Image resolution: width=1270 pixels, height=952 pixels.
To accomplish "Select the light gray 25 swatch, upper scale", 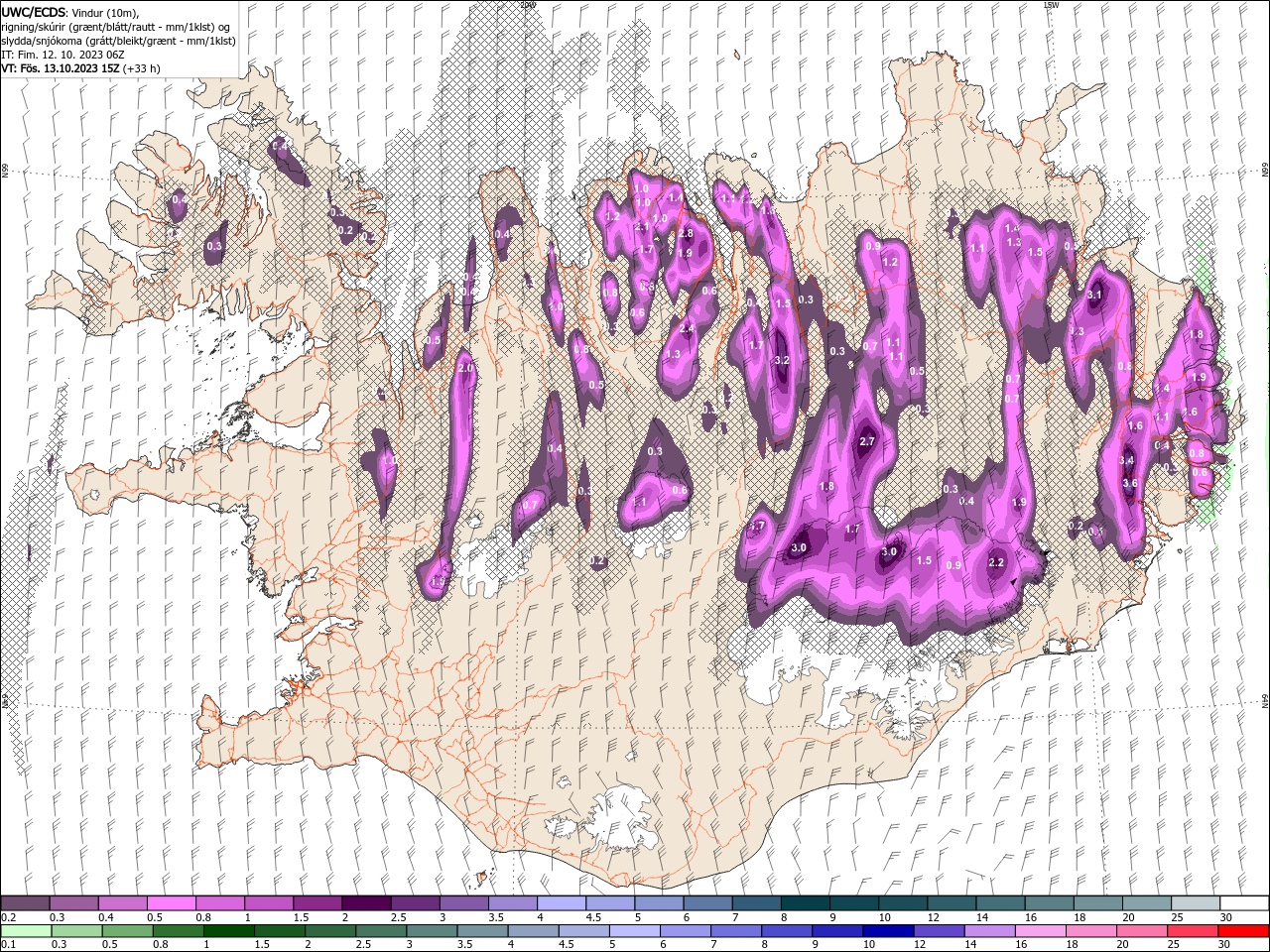I will point(1196,903).
